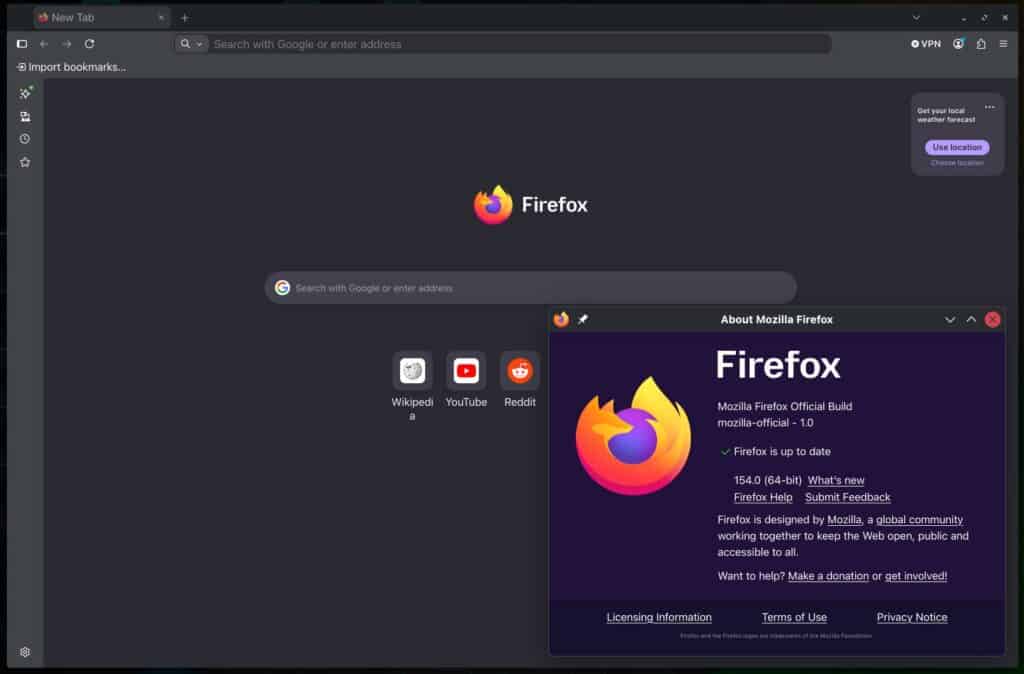Open sidebar customize gear icon
Image resolution: width=1024 pixels, height=674 pixels.
pyautogui.click(x=25, y=652)
